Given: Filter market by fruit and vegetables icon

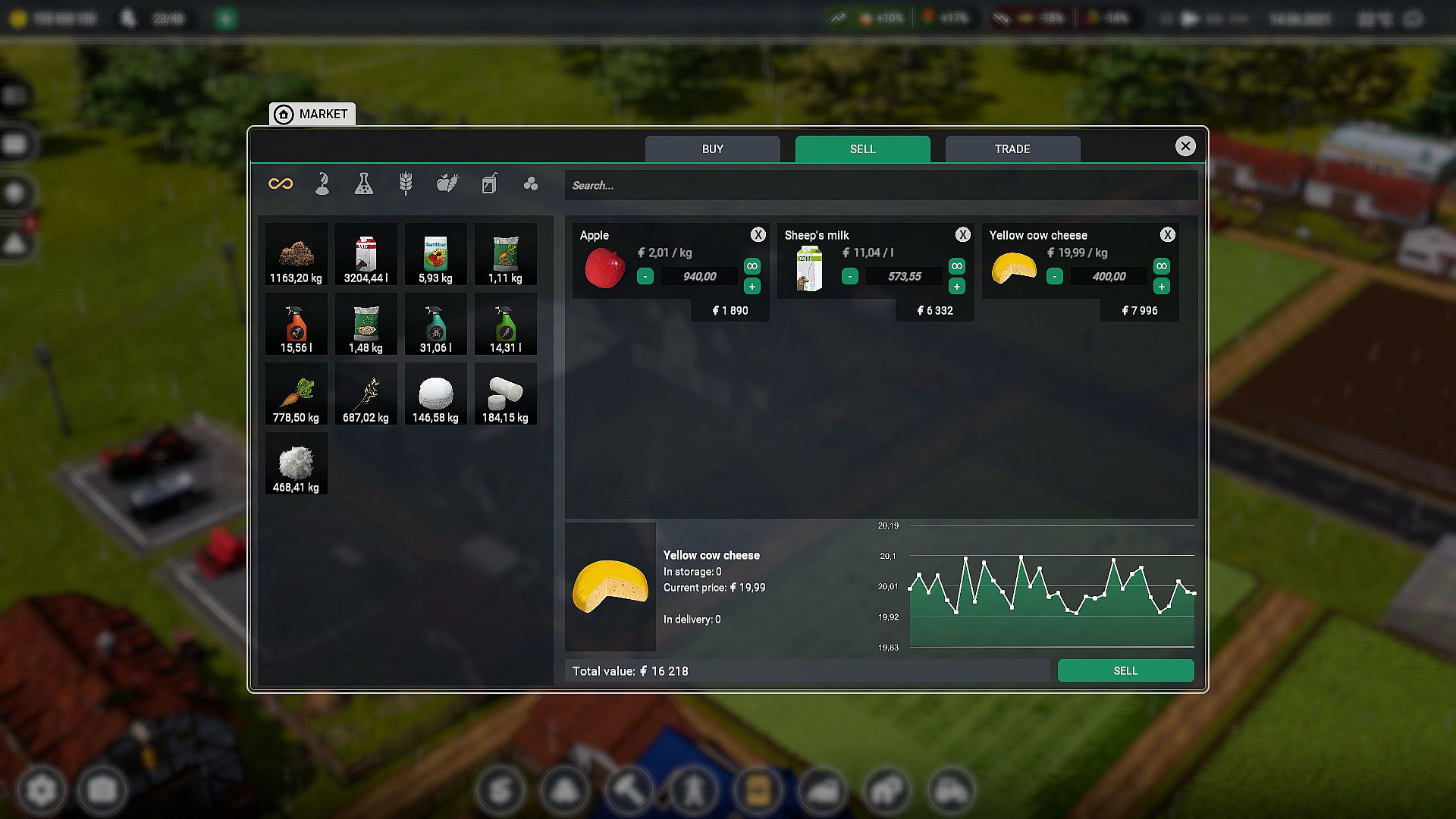Looking at the screenshot, I should (x=447, y=184).
